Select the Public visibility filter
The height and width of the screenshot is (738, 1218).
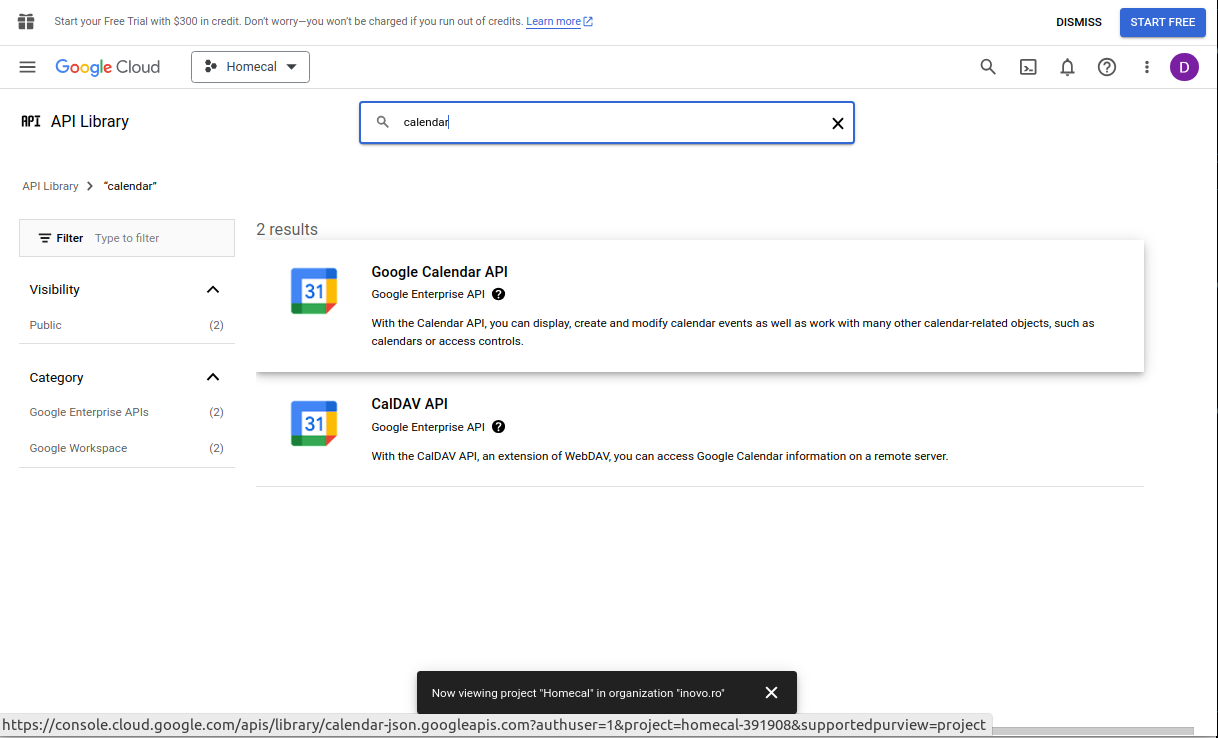tap(45, 325)
